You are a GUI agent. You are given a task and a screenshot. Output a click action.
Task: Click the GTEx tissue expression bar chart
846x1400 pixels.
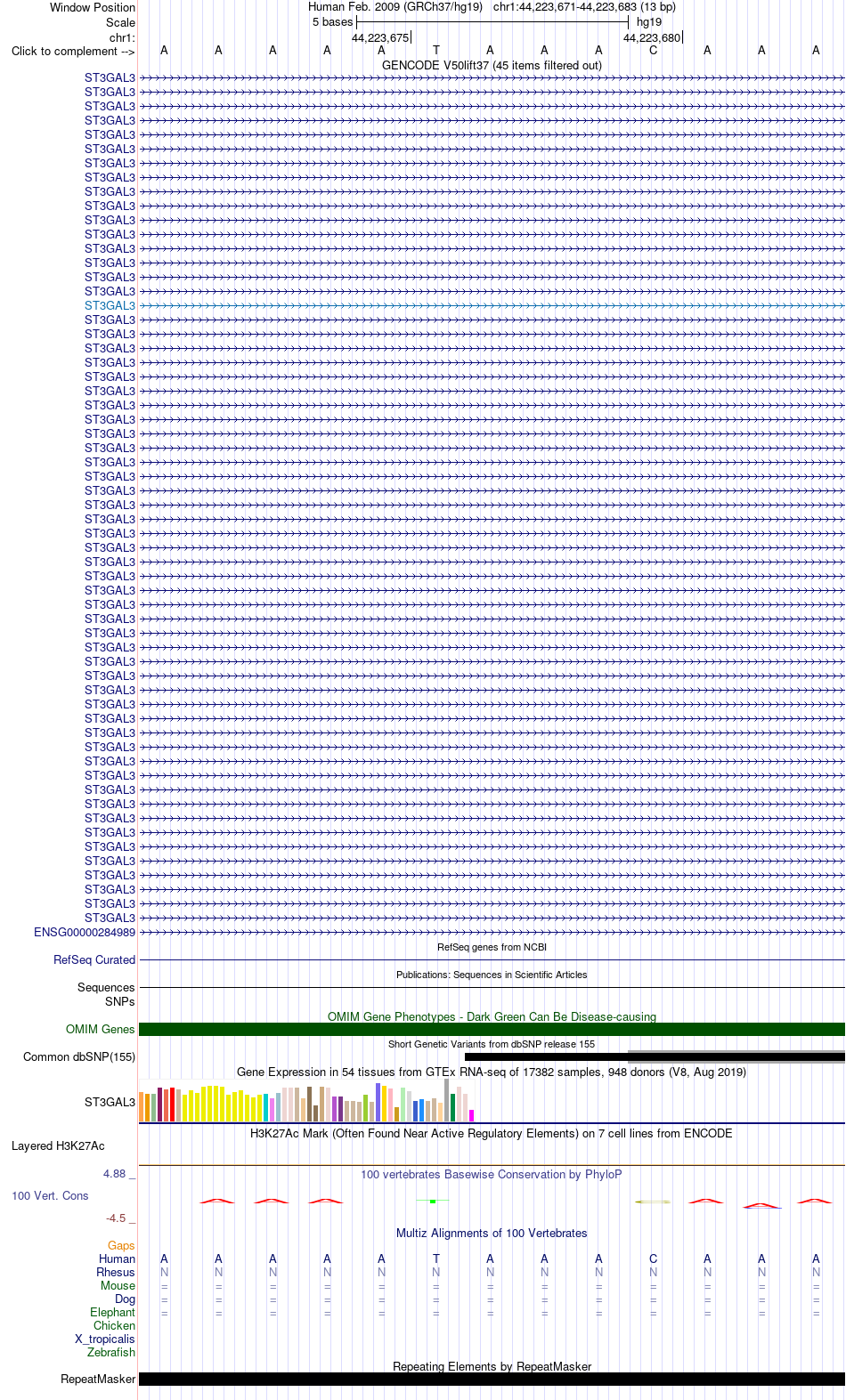(306, 1100)
